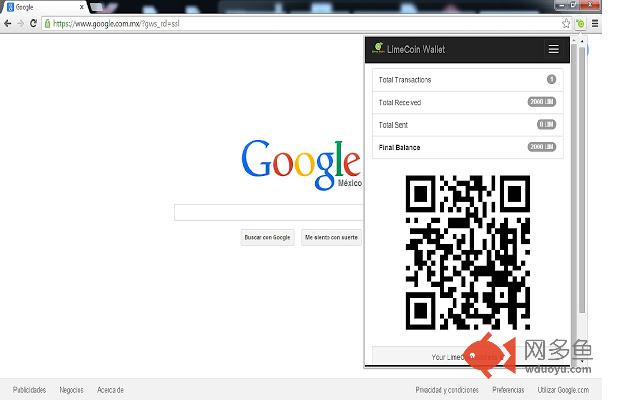Click the Final Balance row label
640x400 pixels.
399,147
